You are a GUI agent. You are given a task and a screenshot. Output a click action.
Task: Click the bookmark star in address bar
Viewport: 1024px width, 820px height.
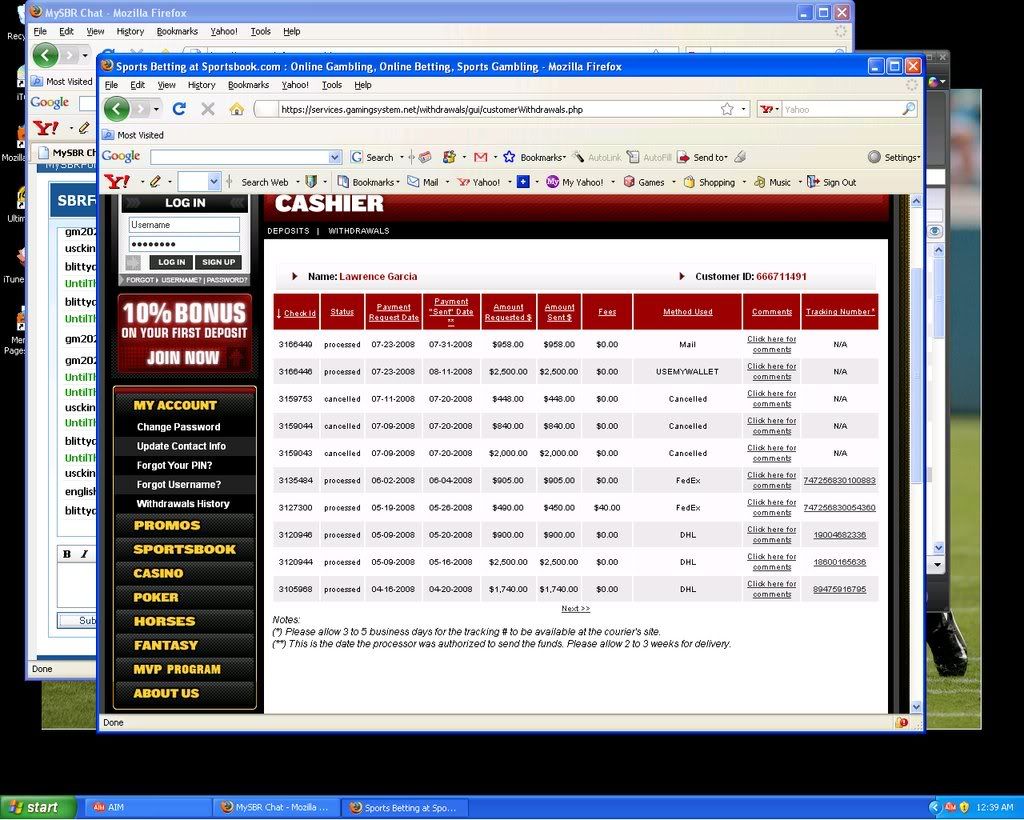click(727, 109)
